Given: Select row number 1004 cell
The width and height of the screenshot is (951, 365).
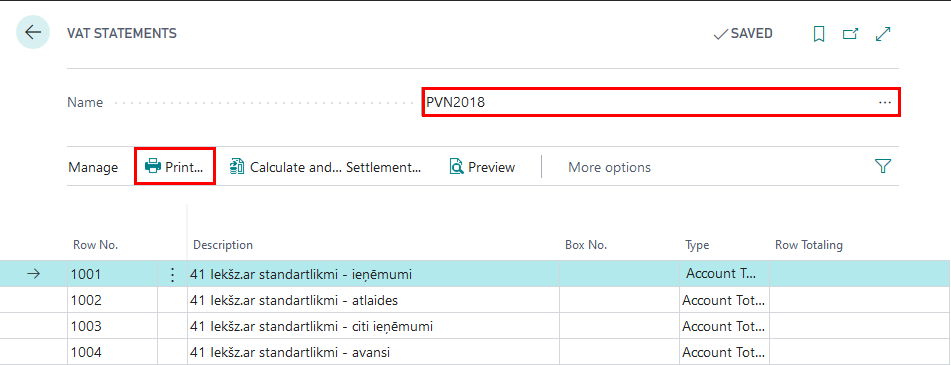Looking at the screenshot, I should click(x=112, y=352).
